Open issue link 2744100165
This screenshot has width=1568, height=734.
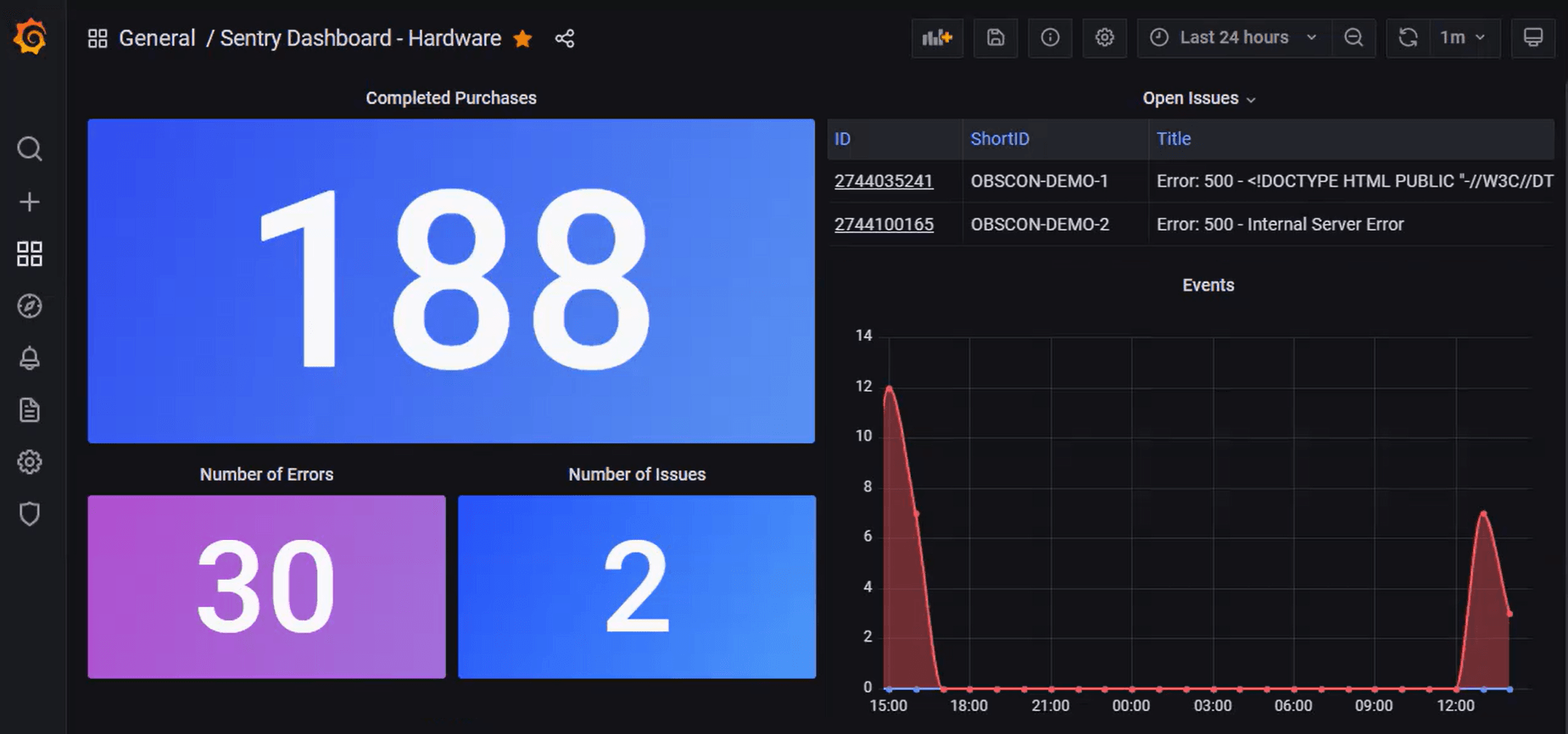coord(884,225)
